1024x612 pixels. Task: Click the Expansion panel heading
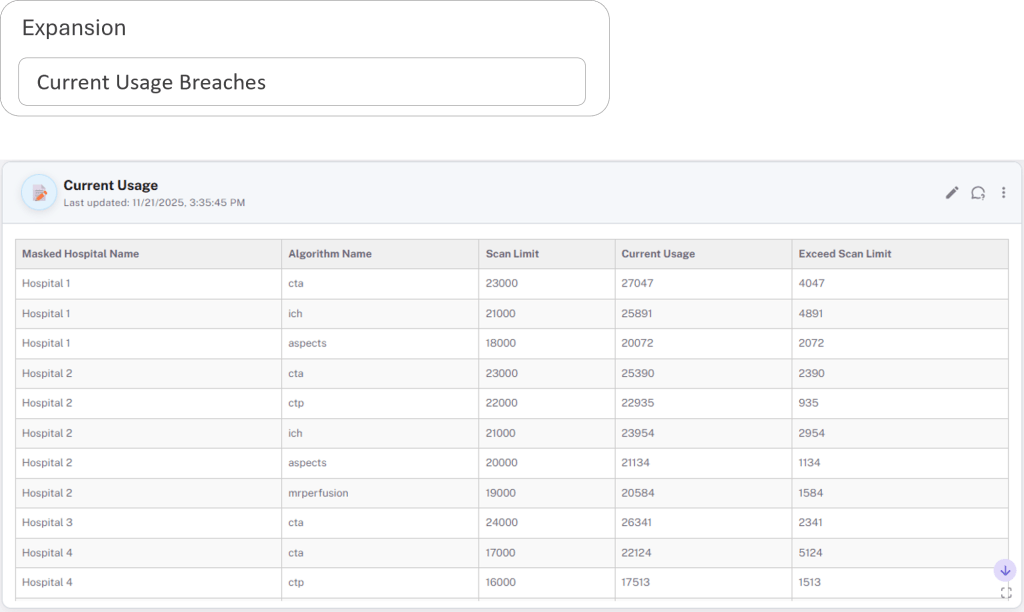pos(74,29)
